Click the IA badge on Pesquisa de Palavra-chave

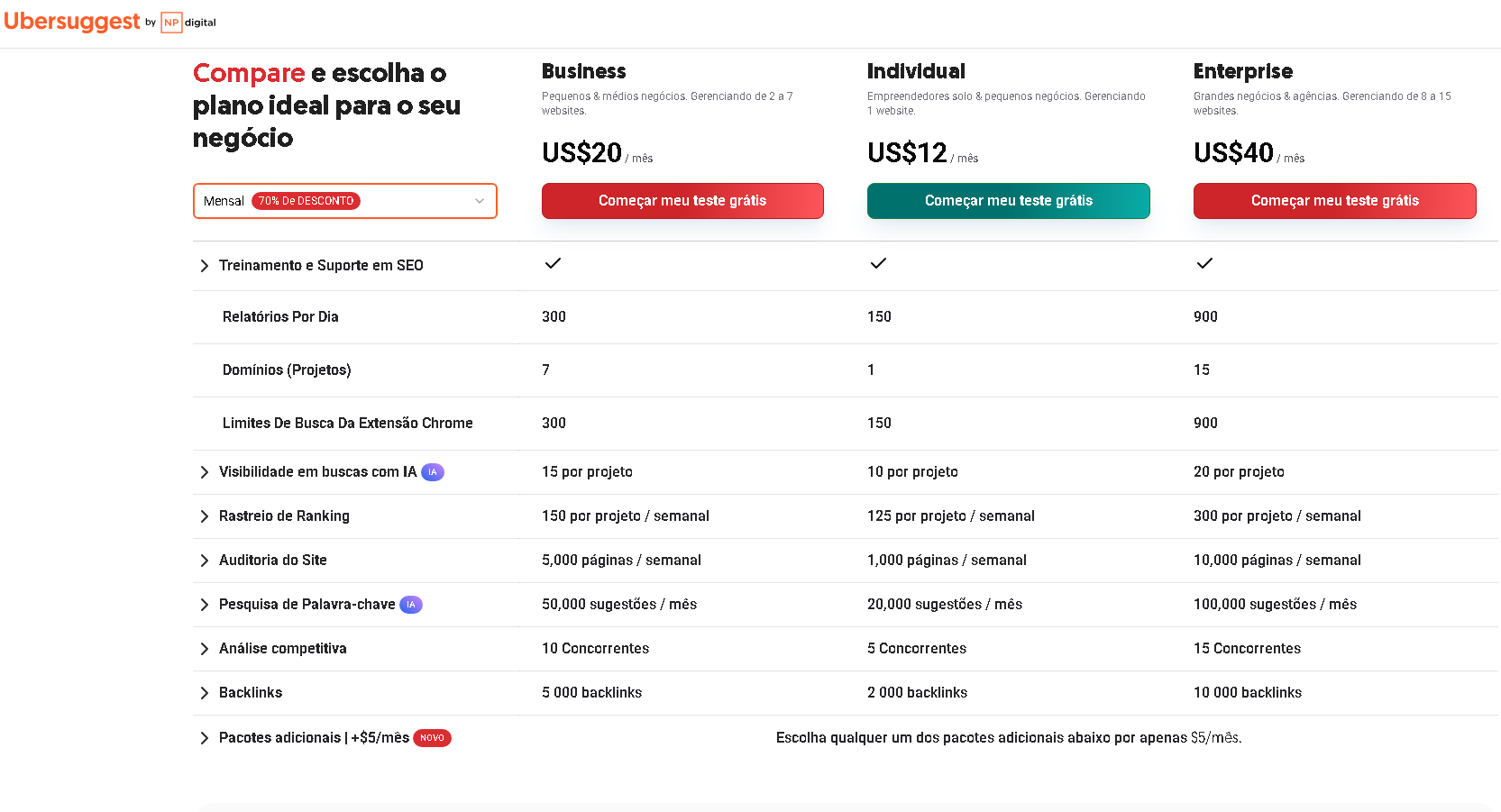[x=411, y=605]
